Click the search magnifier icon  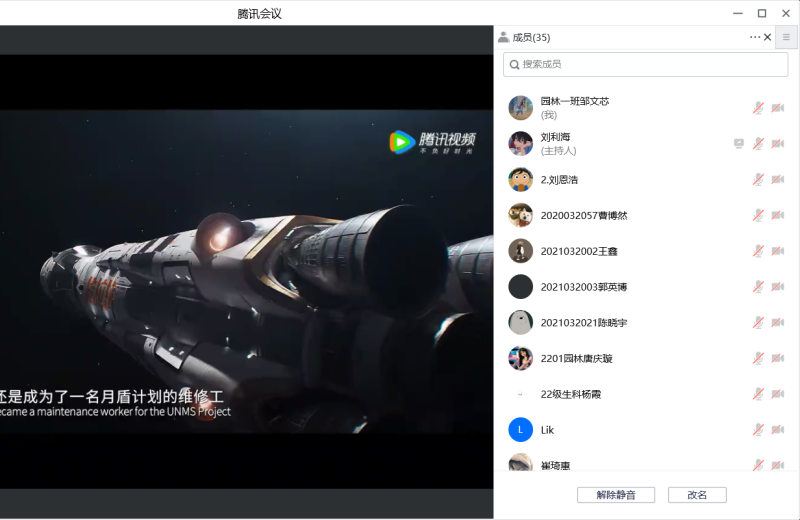514,64
